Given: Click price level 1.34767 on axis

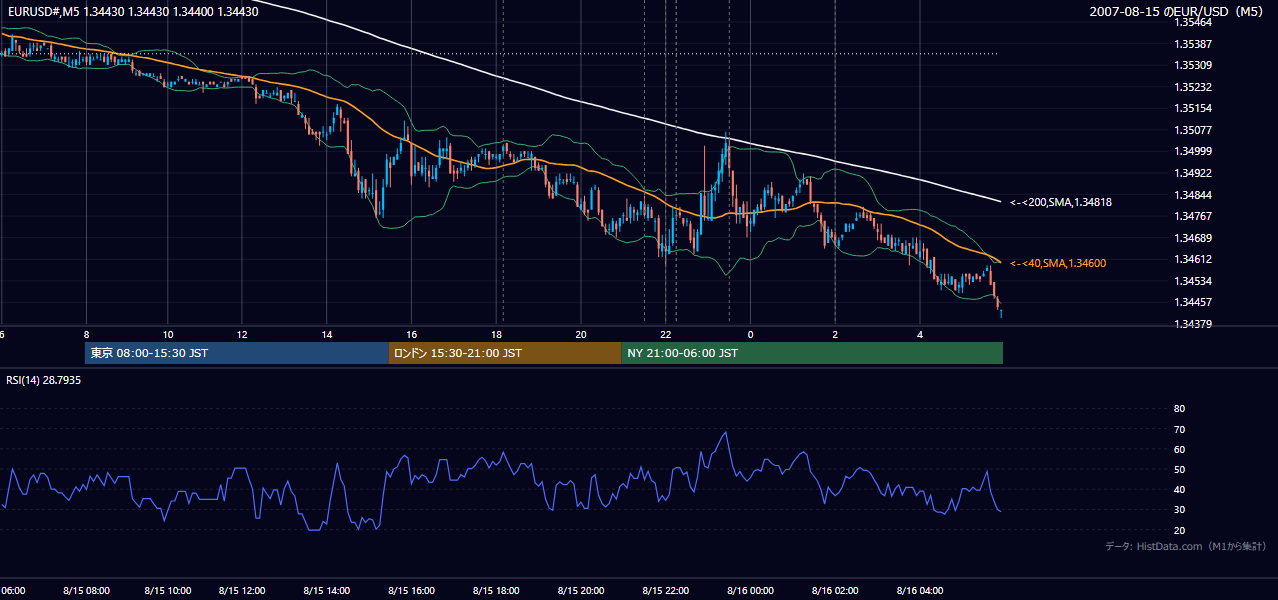Looking at the screenshot, I should coord(1193,216).
